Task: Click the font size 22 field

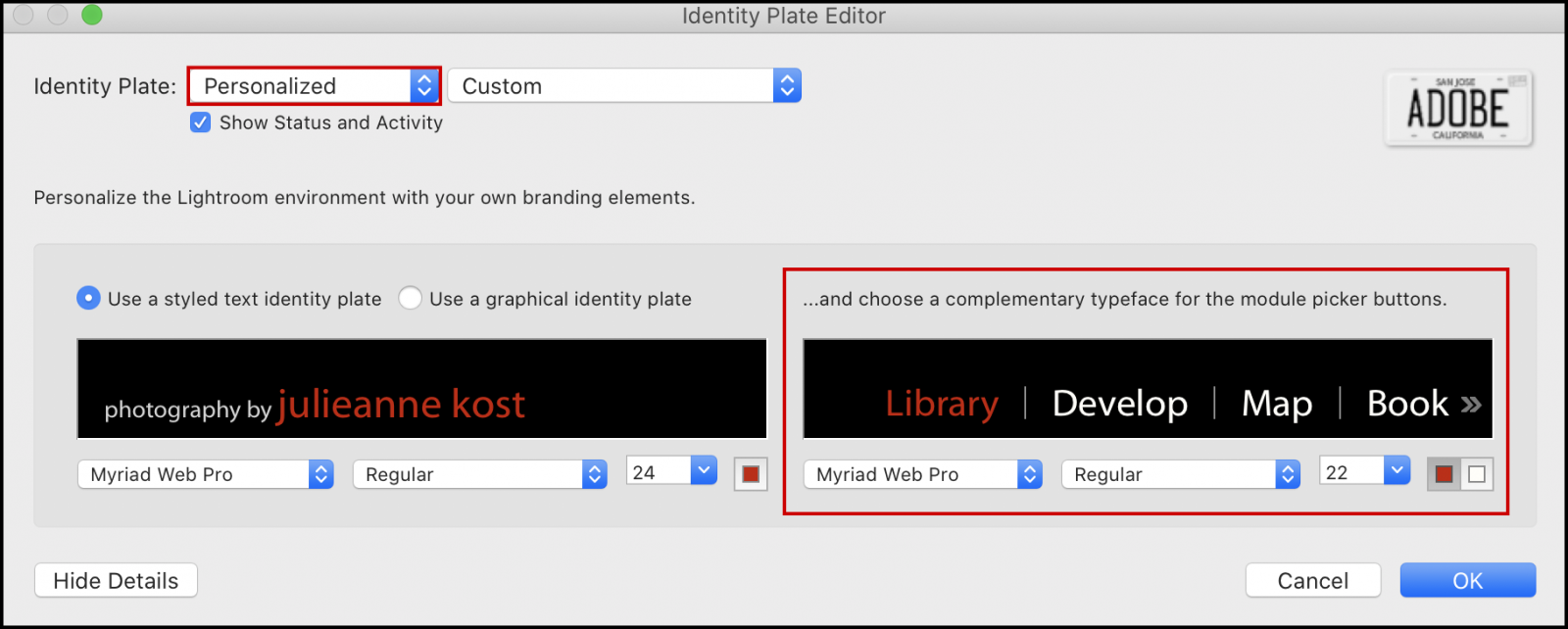Action: point(1351,472)
